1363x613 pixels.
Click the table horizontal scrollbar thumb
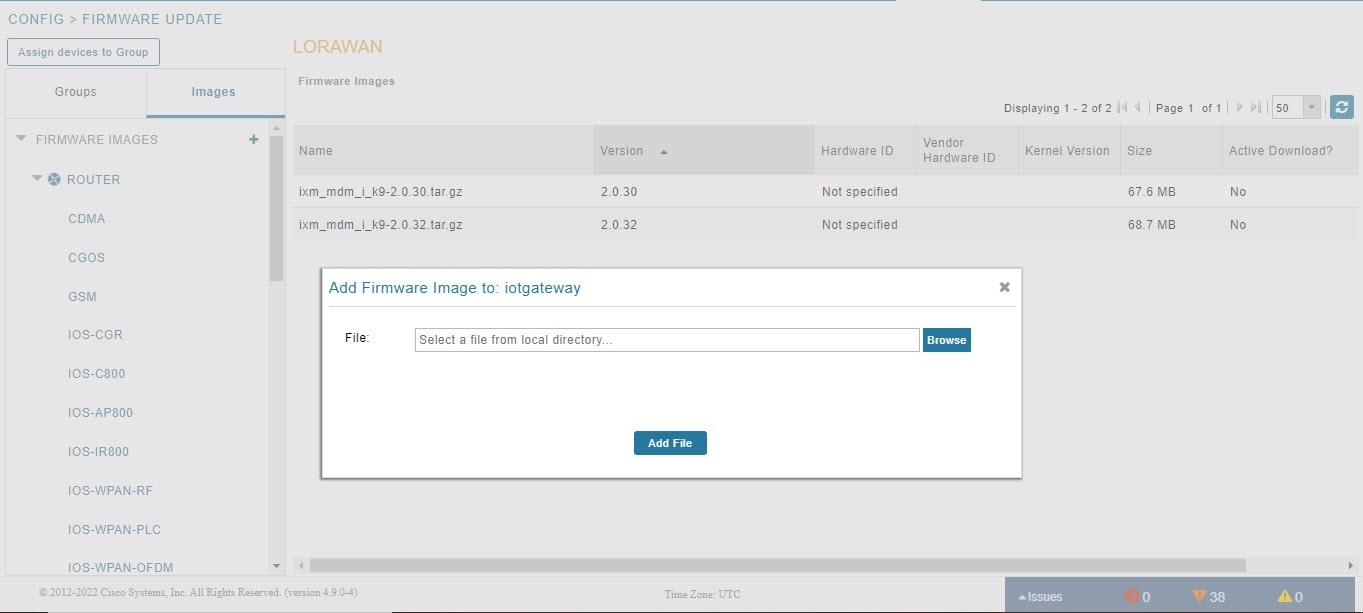tap(778, 566)
